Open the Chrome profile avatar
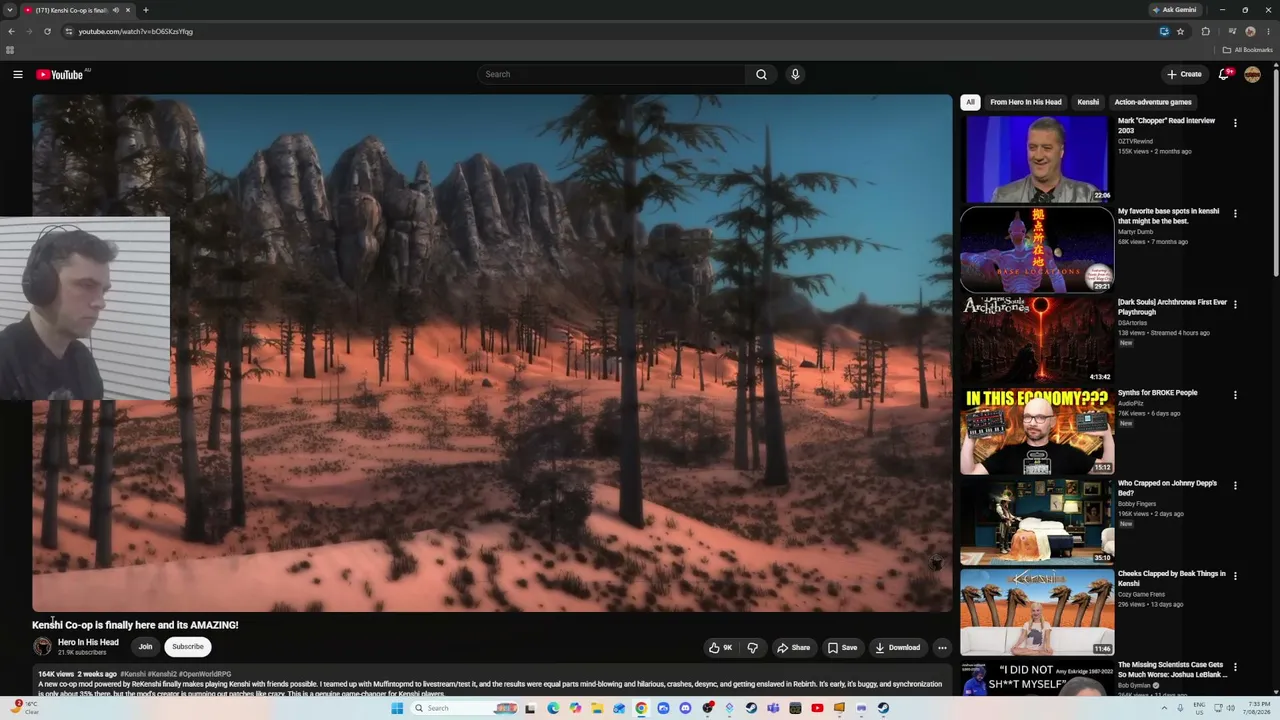1280x720 pixels. (1250, 31)
